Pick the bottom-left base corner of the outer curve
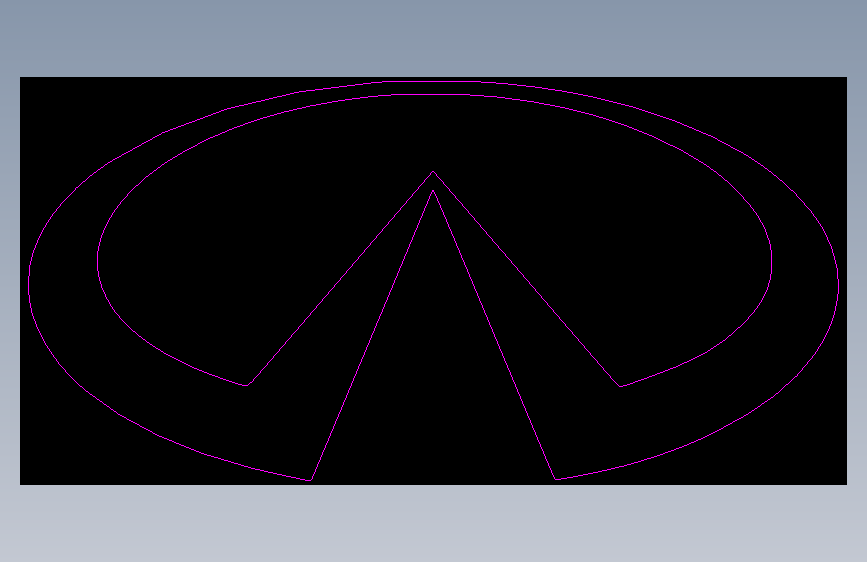 pos(311,480)
